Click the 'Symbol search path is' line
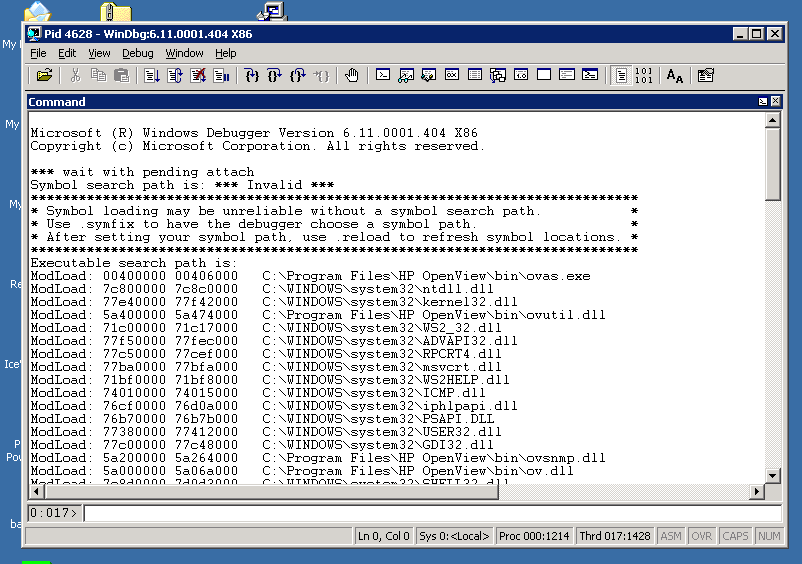The image size is (802, 564). (x=182, y=185)
